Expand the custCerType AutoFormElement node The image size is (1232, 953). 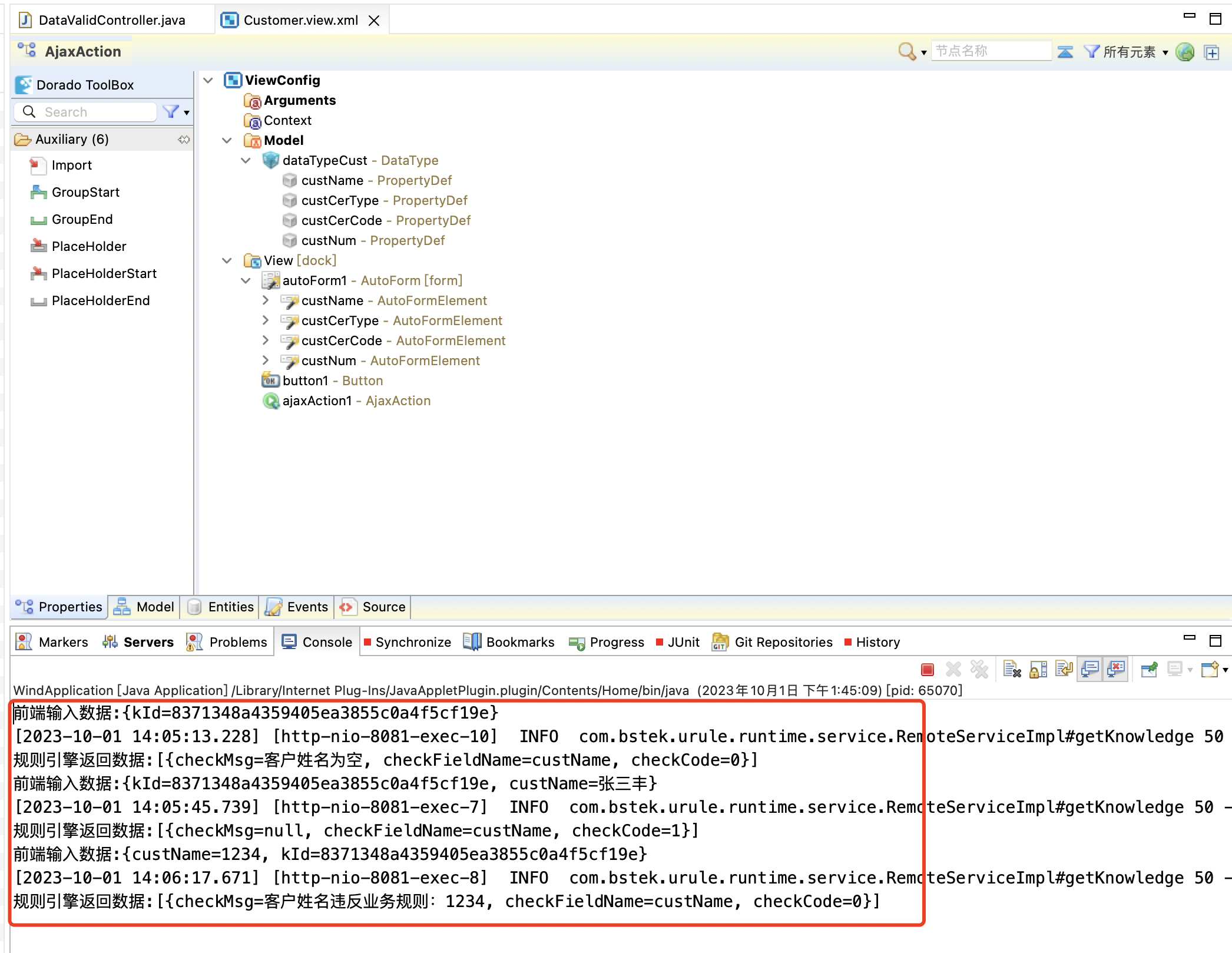click(x=266, y=320)
